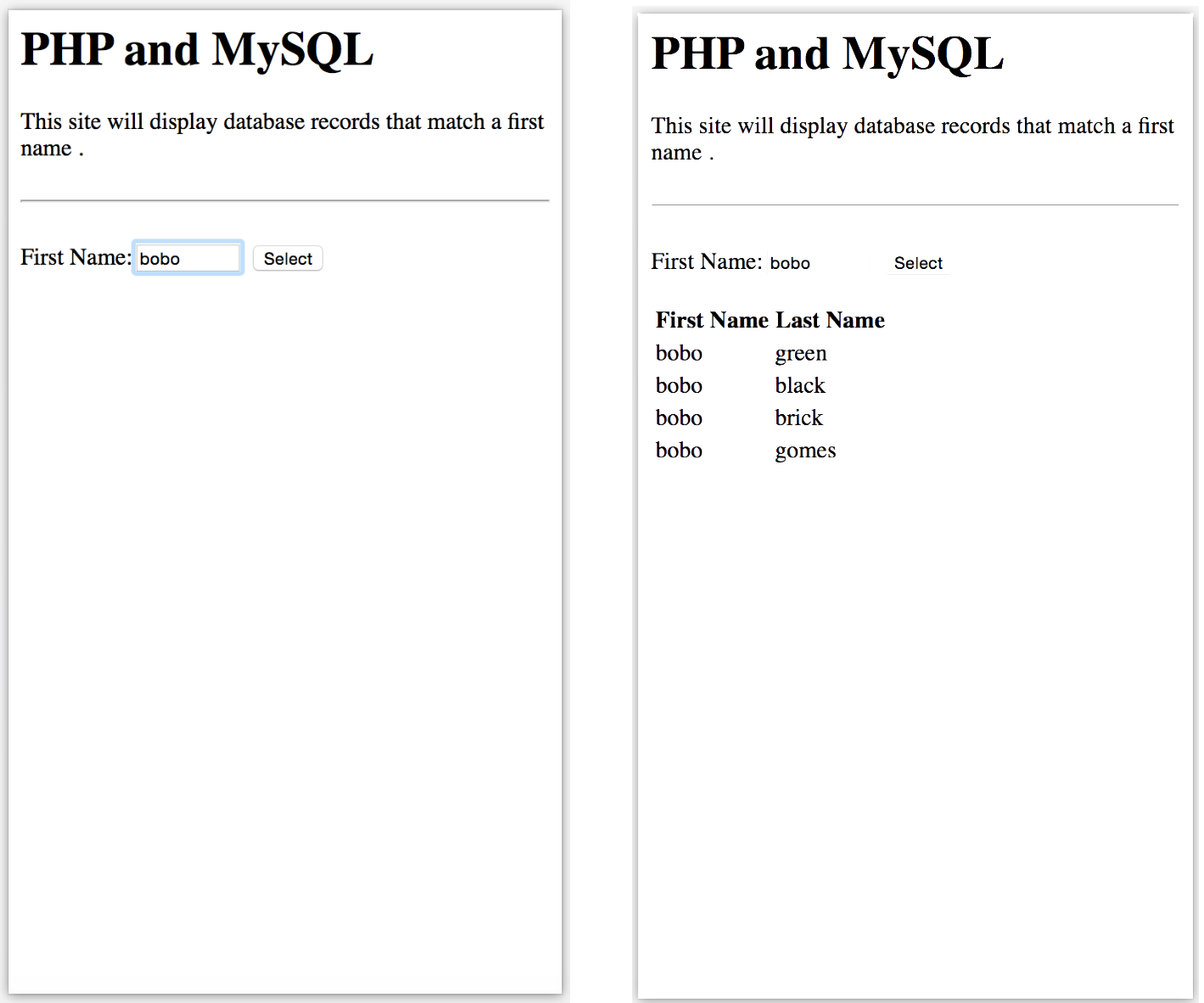
Task: Click the PHP and MySQL heading above results table
Action: (x=827, y=53)
